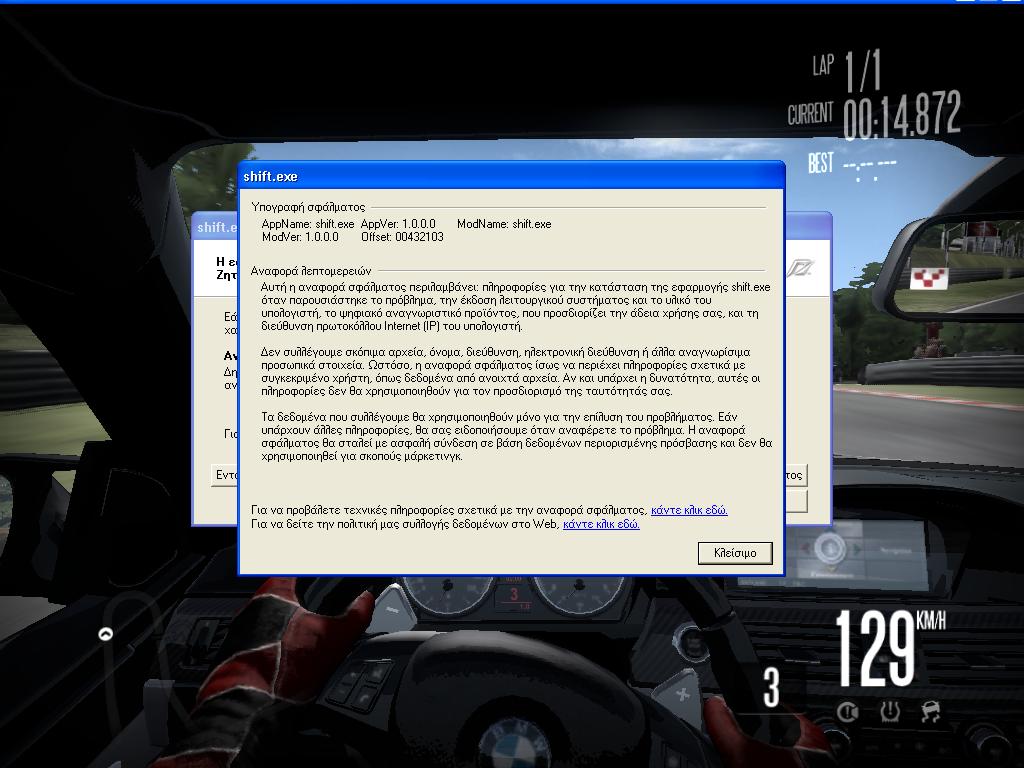
Task: Click the right gauge behind the steering wheel
Action: click(579, 593)
